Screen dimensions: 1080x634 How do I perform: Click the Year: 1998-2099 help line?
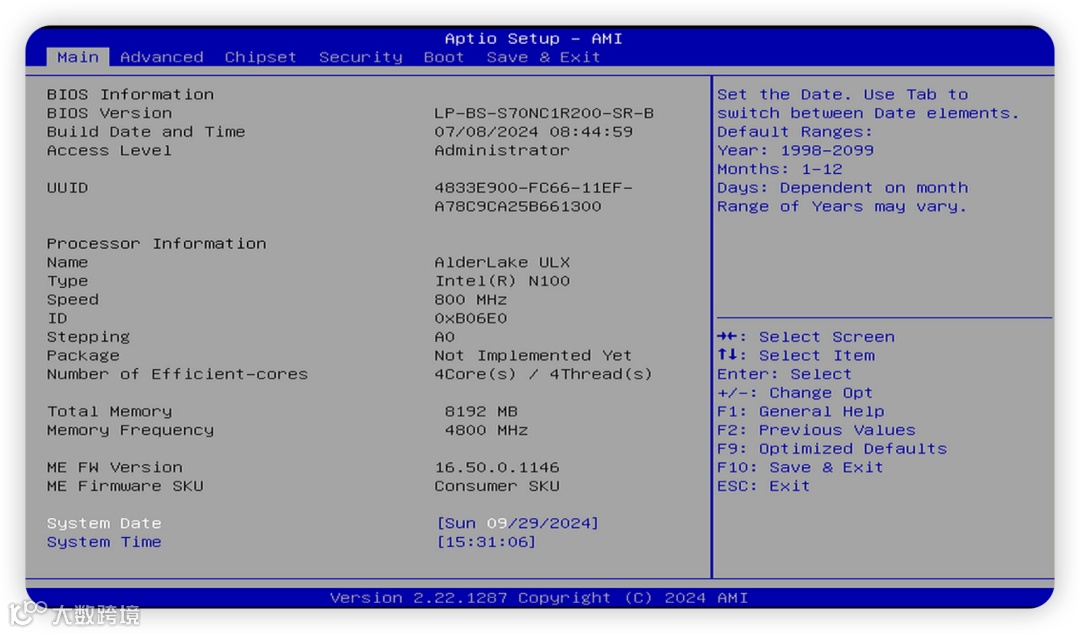tap(796, 150)
